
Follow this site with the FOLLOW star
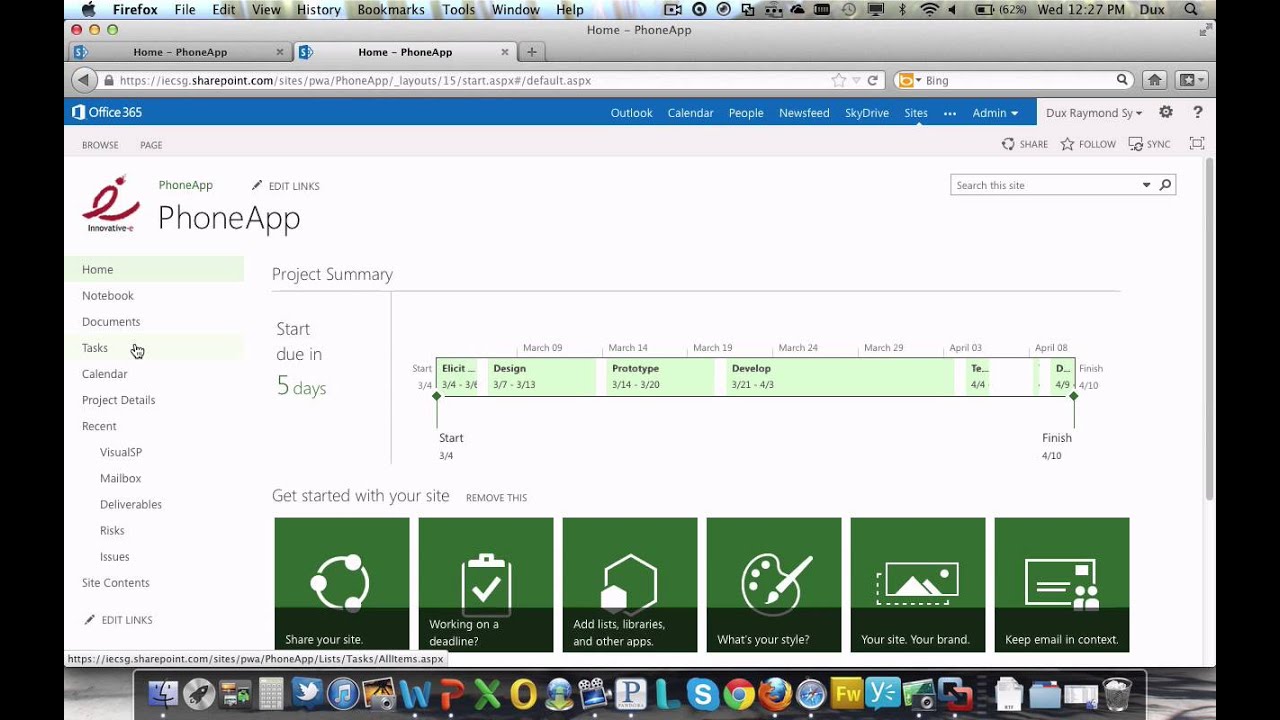pyautogui.click(x=1088, y=144)
